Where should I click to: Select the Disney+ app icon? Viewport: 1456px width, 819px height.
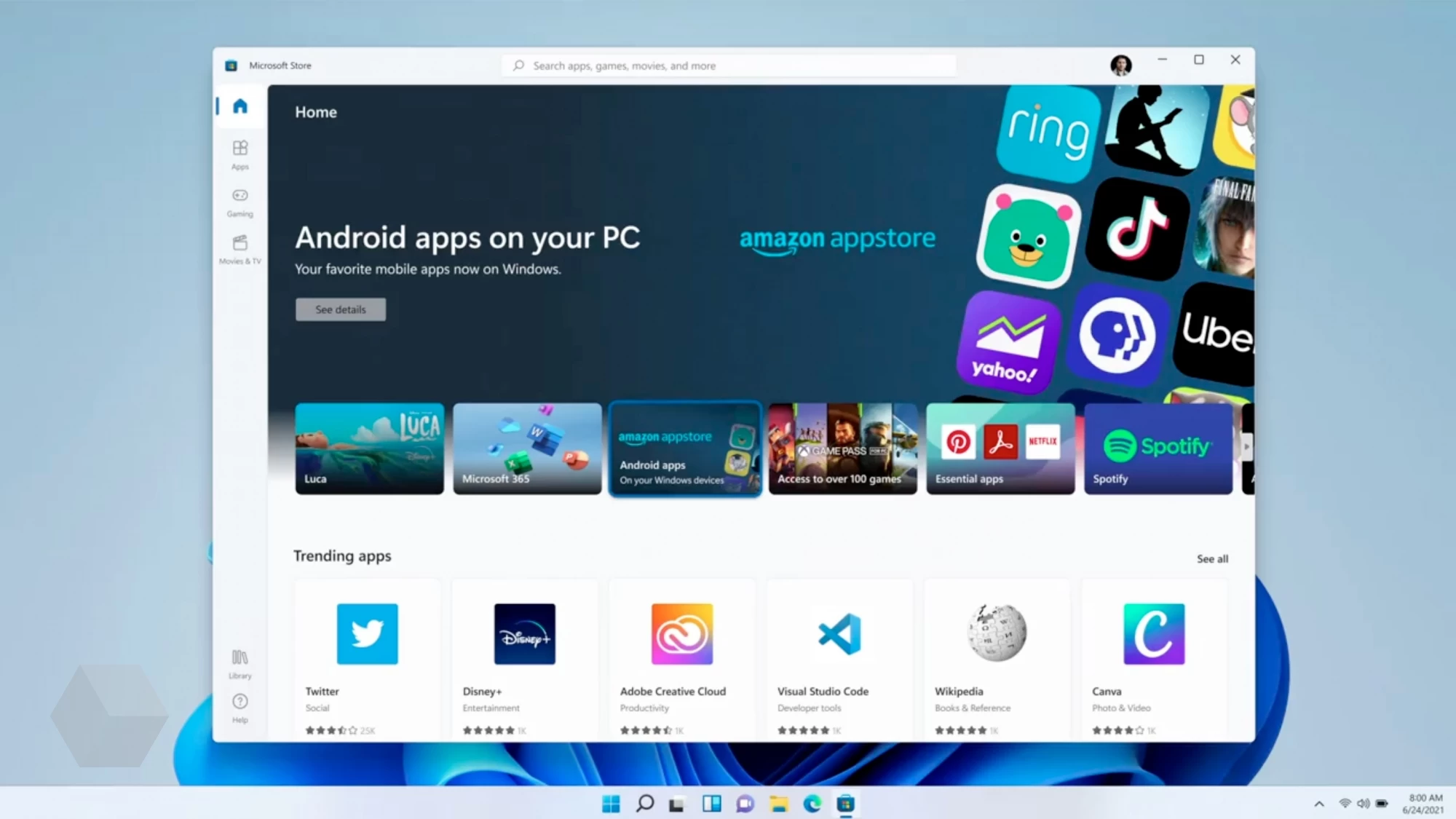coord(525,634)
